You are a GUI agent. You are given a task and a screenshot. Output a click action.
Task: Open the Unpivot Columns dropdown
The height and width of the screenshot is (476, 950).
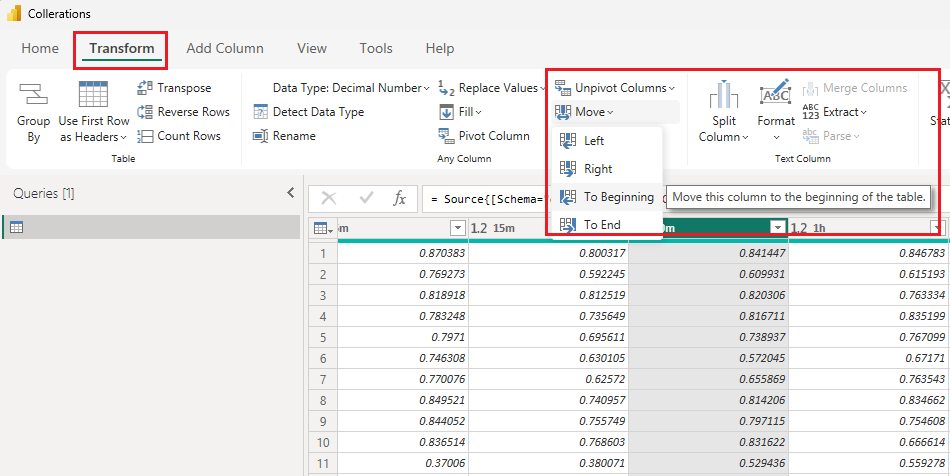614,88
